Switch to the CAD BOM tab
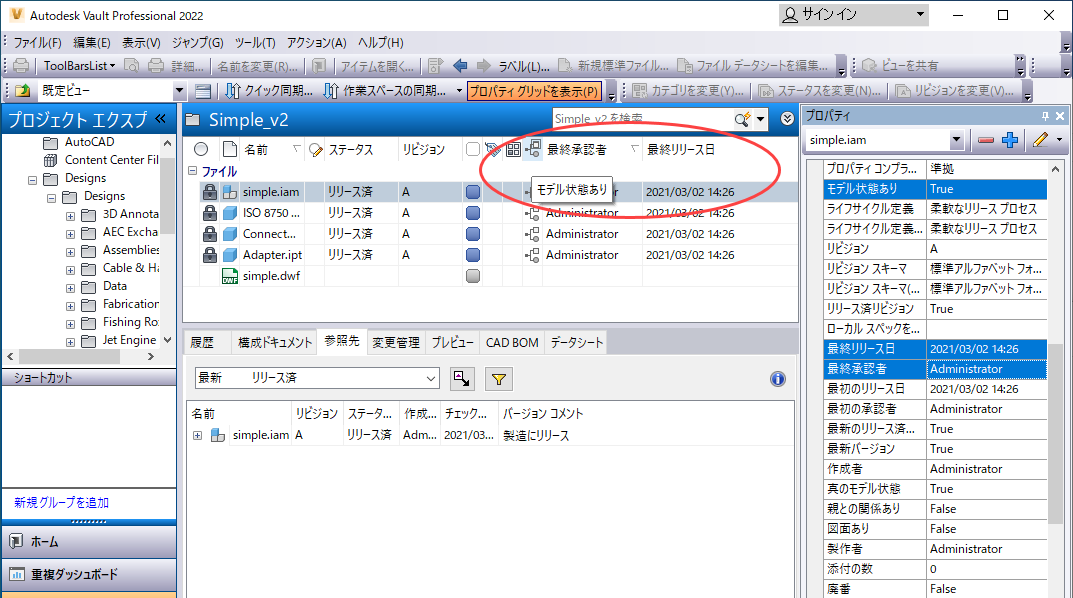The image size is (1073, 598). [x=512, y=343]
